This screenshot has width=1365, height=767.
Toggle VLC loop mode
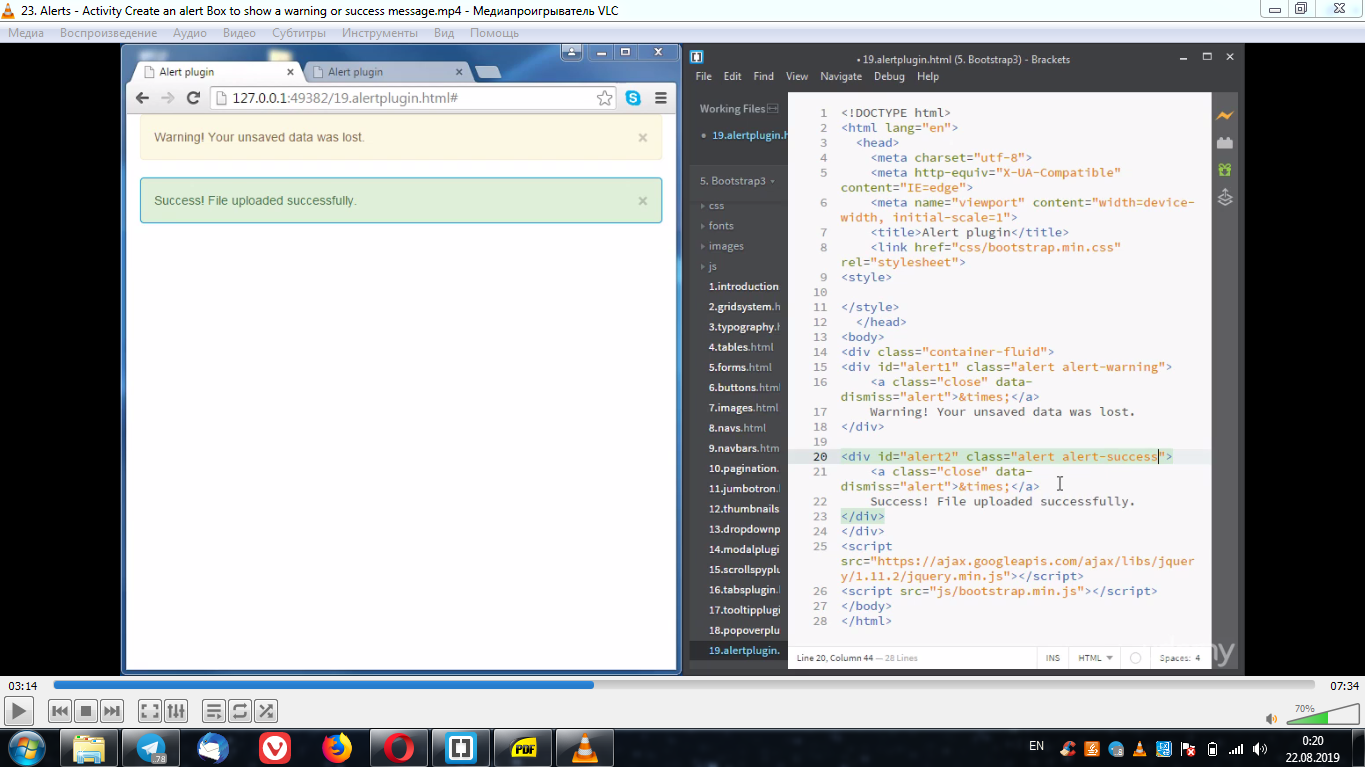coord(240,711)
